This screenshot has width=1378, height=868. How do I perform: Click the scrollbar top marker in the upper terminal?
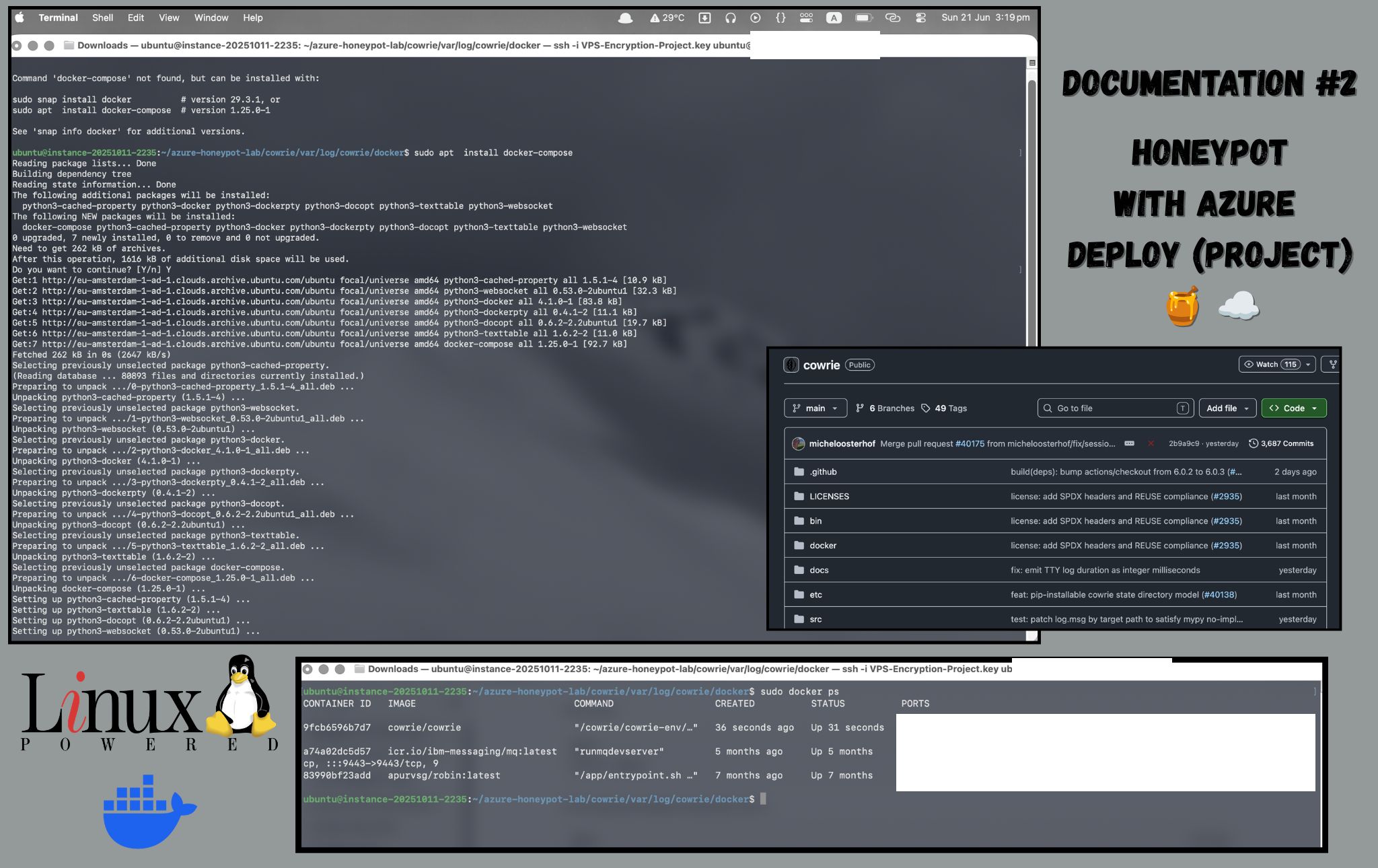(x=1032, y=63)
